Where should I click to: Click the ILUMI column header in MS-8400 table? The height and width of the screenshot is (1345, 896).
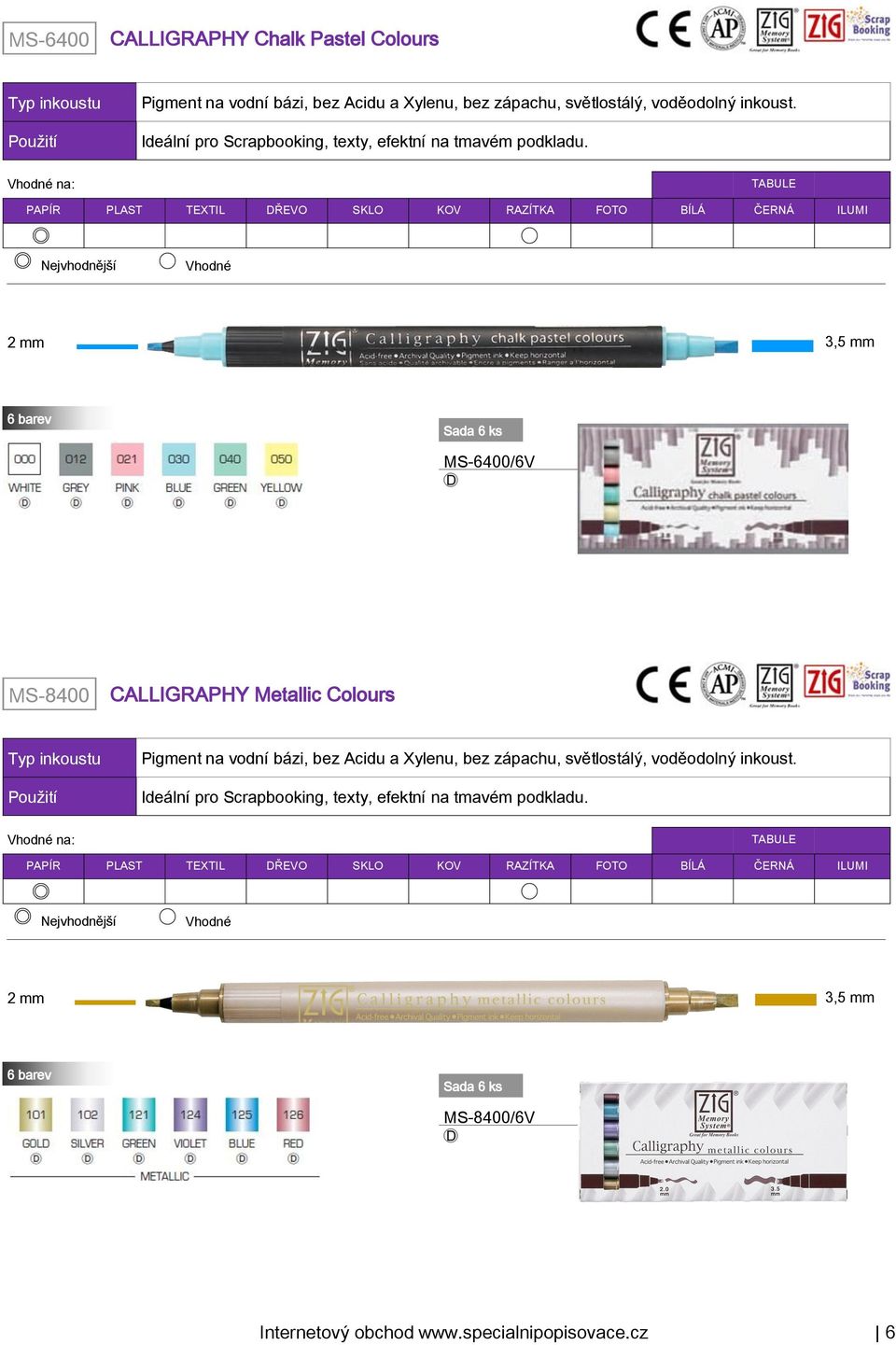click(852, 865)
